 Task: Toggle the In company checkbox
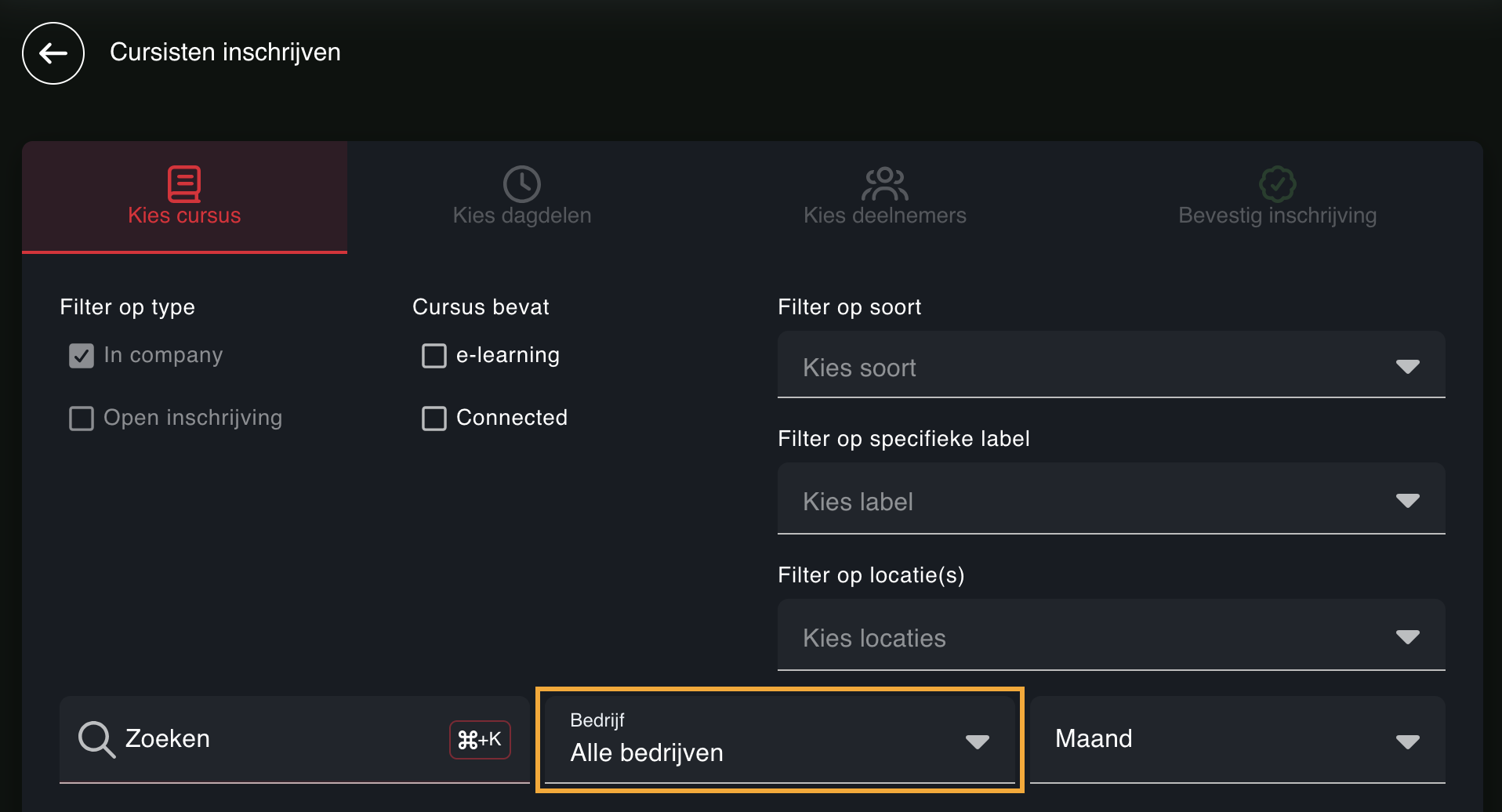click(x=82, y=356)
